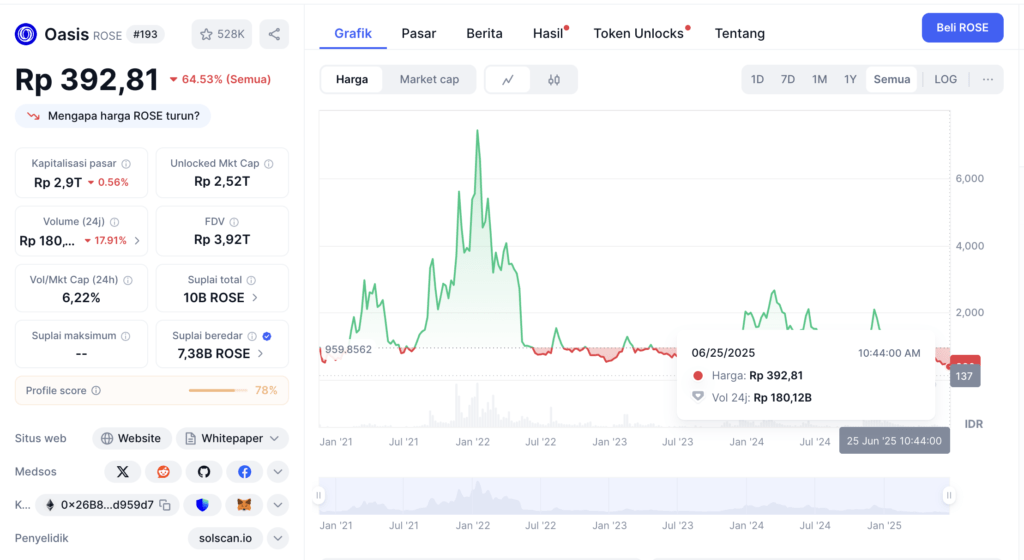The image size is (1024, 560).
Task: Click the #193 rank badge
Action: [x=145, y=34]
